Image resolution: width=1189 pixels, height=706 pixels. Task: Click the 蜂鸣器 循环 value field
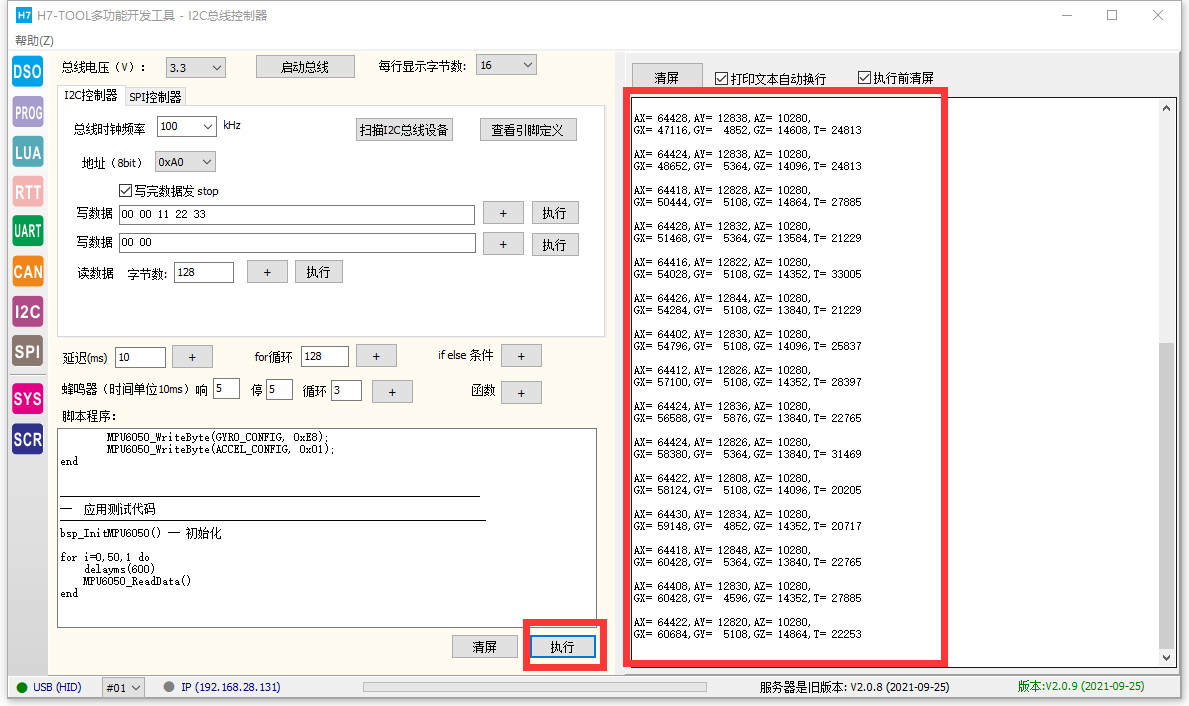[x=347, y=391]
